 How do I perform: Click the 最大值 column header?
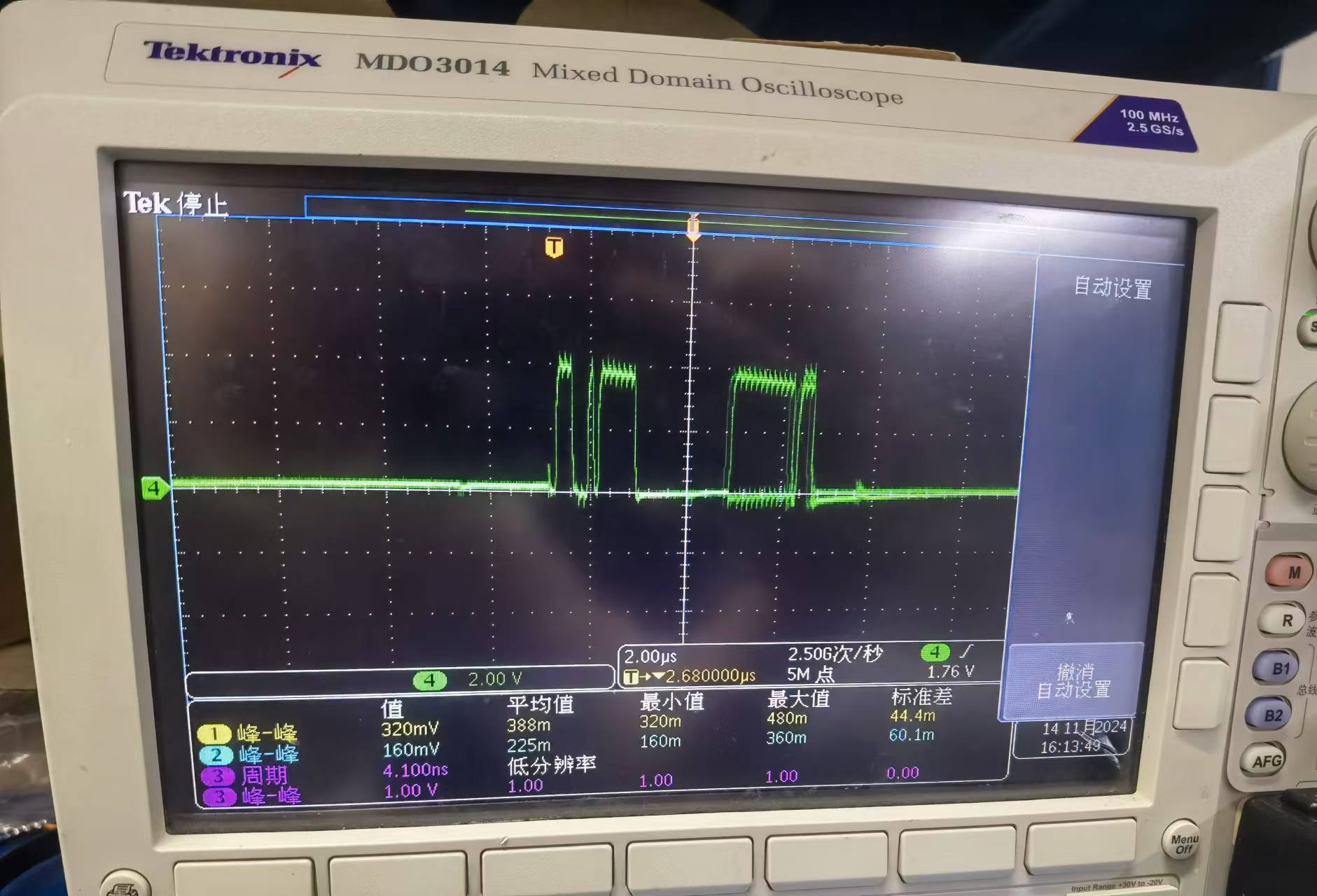[x=798, y=699]
